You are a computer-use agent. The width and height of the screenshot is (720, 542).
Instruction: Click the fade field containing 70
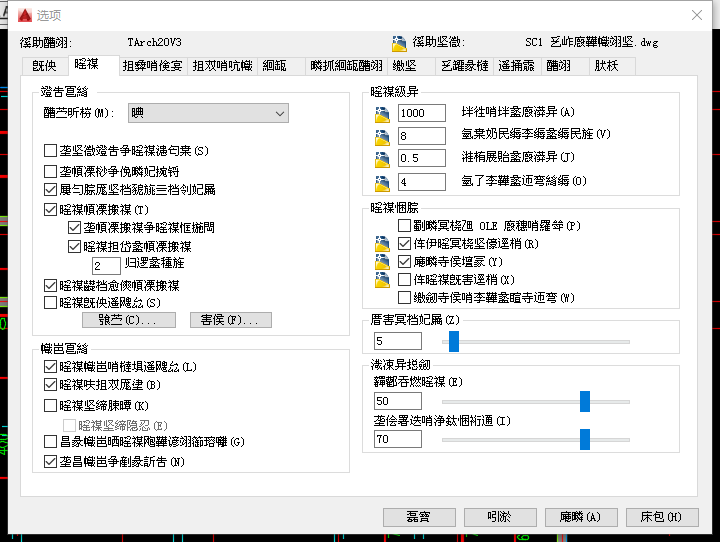398,439
